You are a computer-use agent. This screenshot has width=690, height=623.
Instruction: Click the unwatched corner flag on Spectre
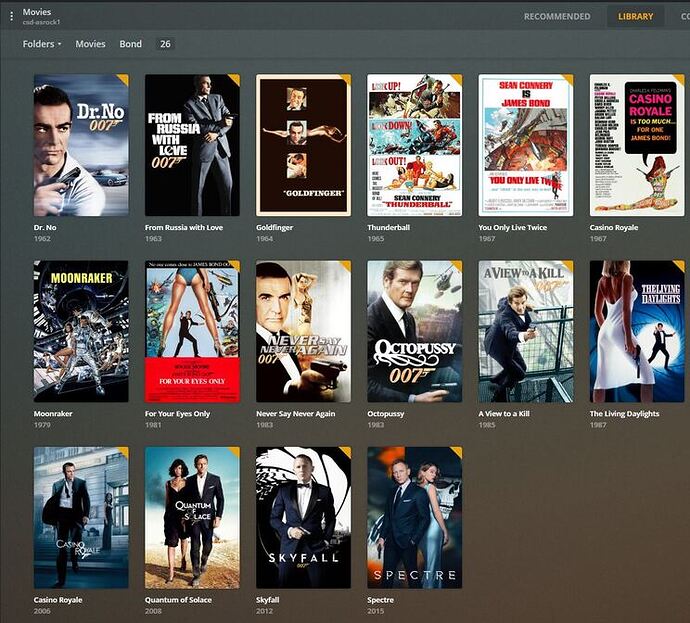[457, 452]
